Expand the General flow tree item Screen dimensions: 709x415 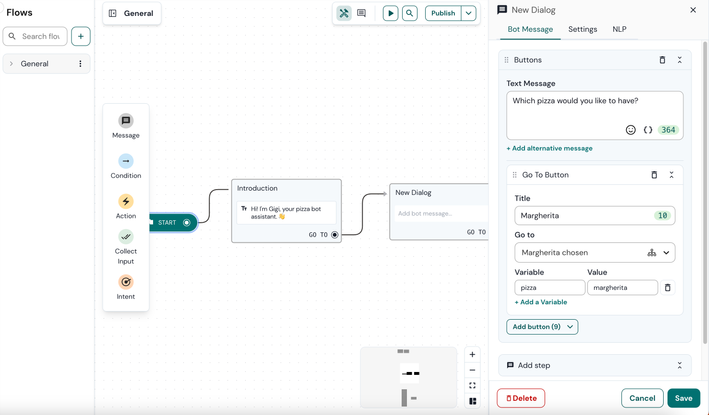coord(12,64)
